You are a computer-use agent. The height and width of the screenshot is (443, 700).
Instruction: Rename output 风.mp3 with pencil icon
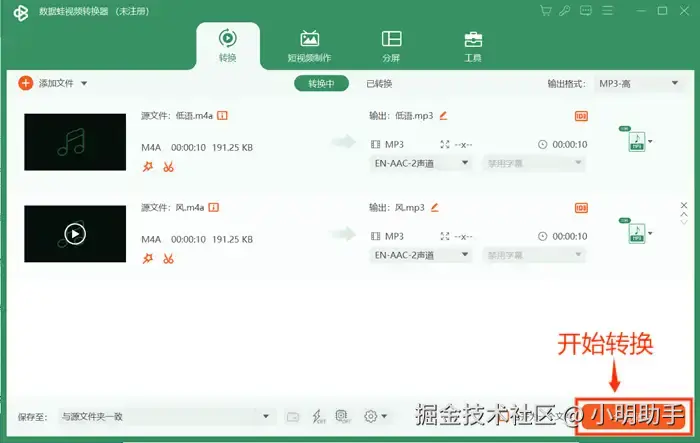435,207
